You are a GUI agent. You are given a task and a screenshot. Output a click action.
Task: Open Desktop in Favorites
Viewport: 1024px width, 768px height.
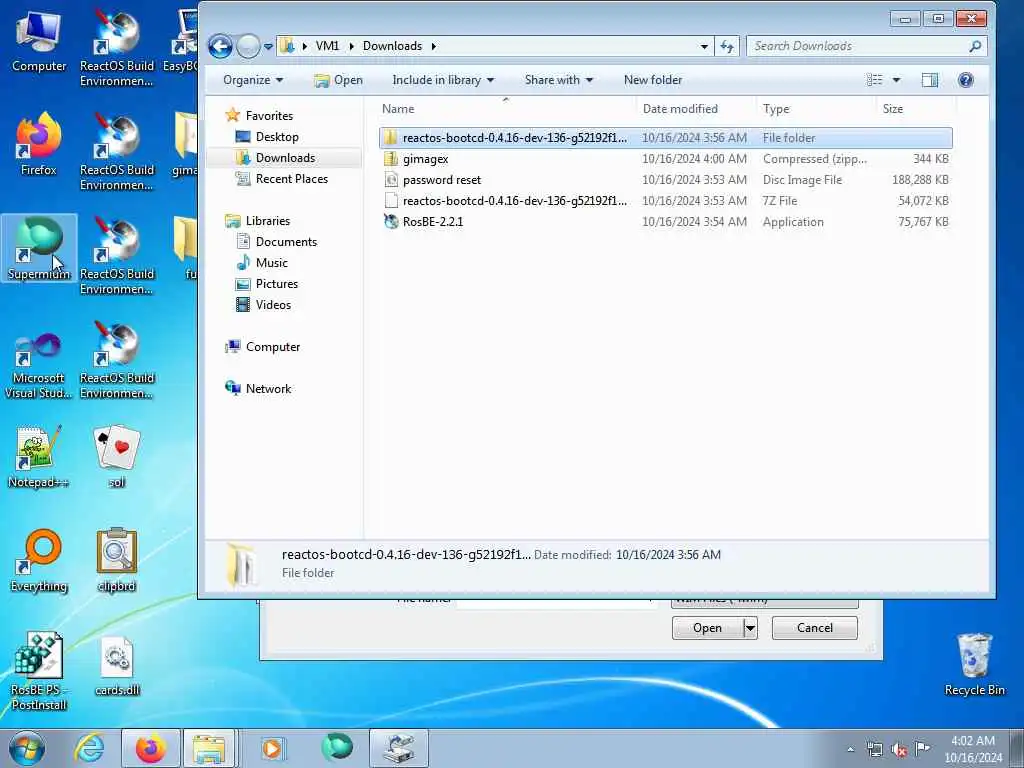pos(277,136)
